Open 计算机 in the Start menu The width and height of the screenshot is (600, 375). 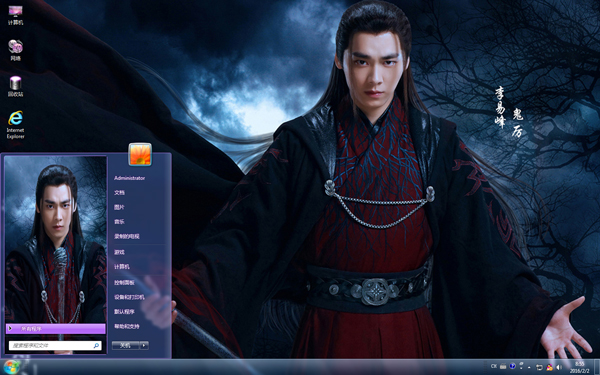(122, 267)
